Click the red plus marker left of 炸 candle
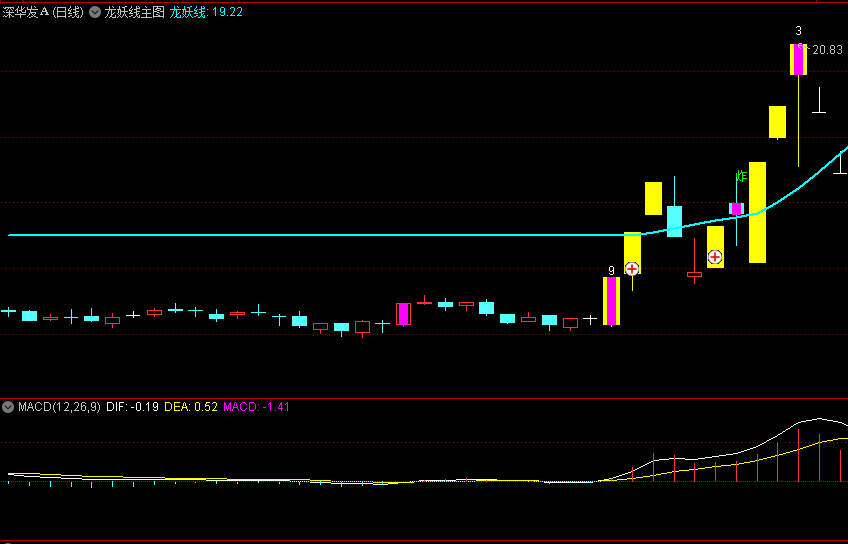This screenshot has width=848, height=544. (715, 257)
